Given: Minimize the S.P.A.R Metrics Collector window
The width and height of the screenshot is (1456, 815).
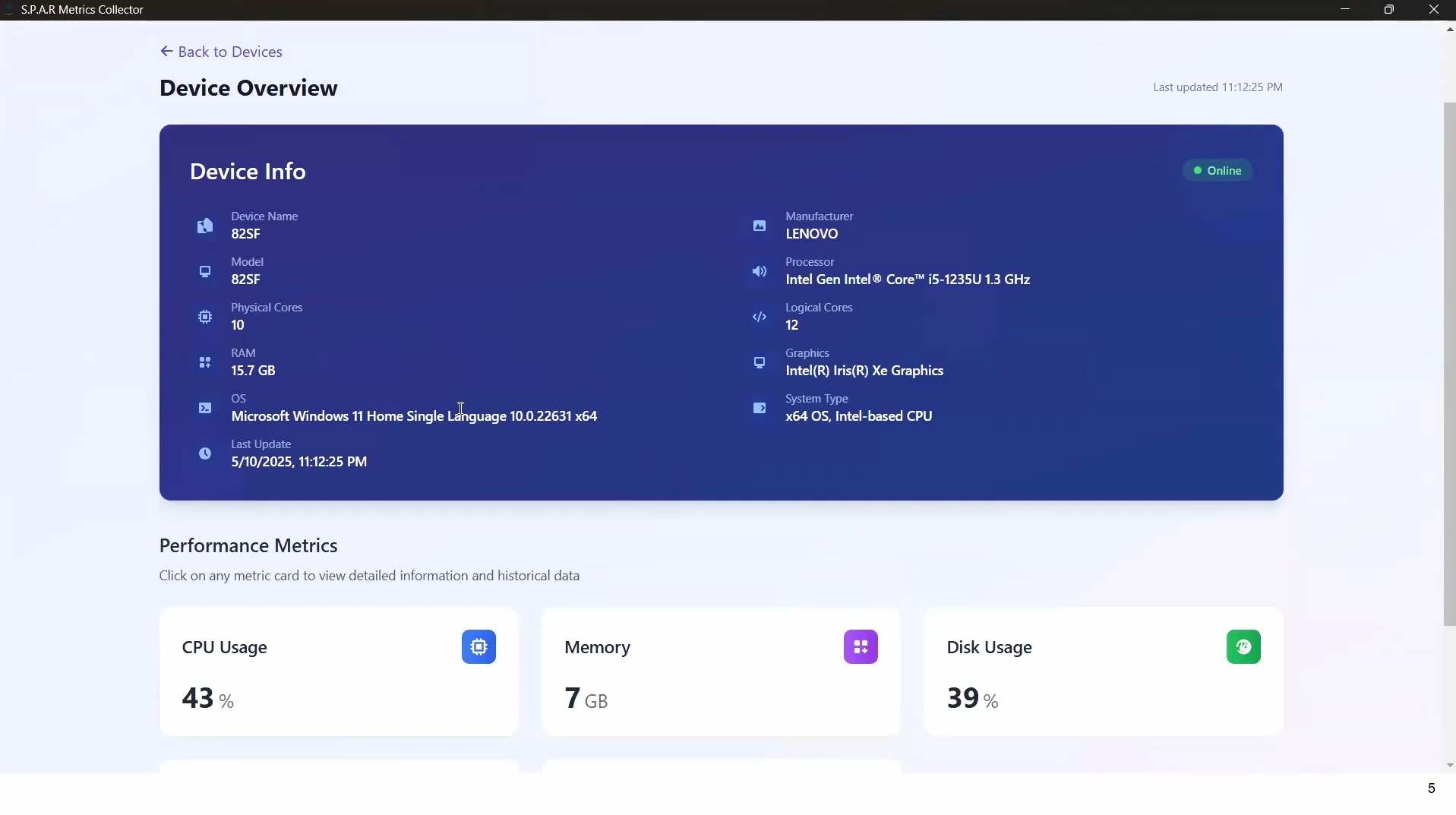Looking at the screenshot, I should pos(1344,10).
